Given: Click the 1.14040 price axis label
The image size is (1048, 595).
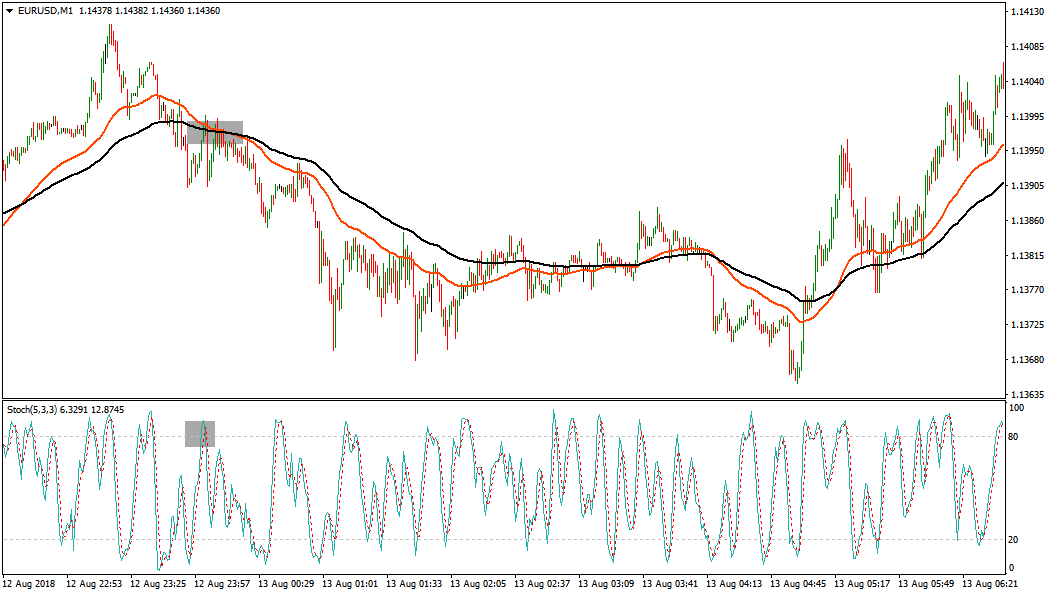Looking at the screenshot, I should pos(1026,81).
